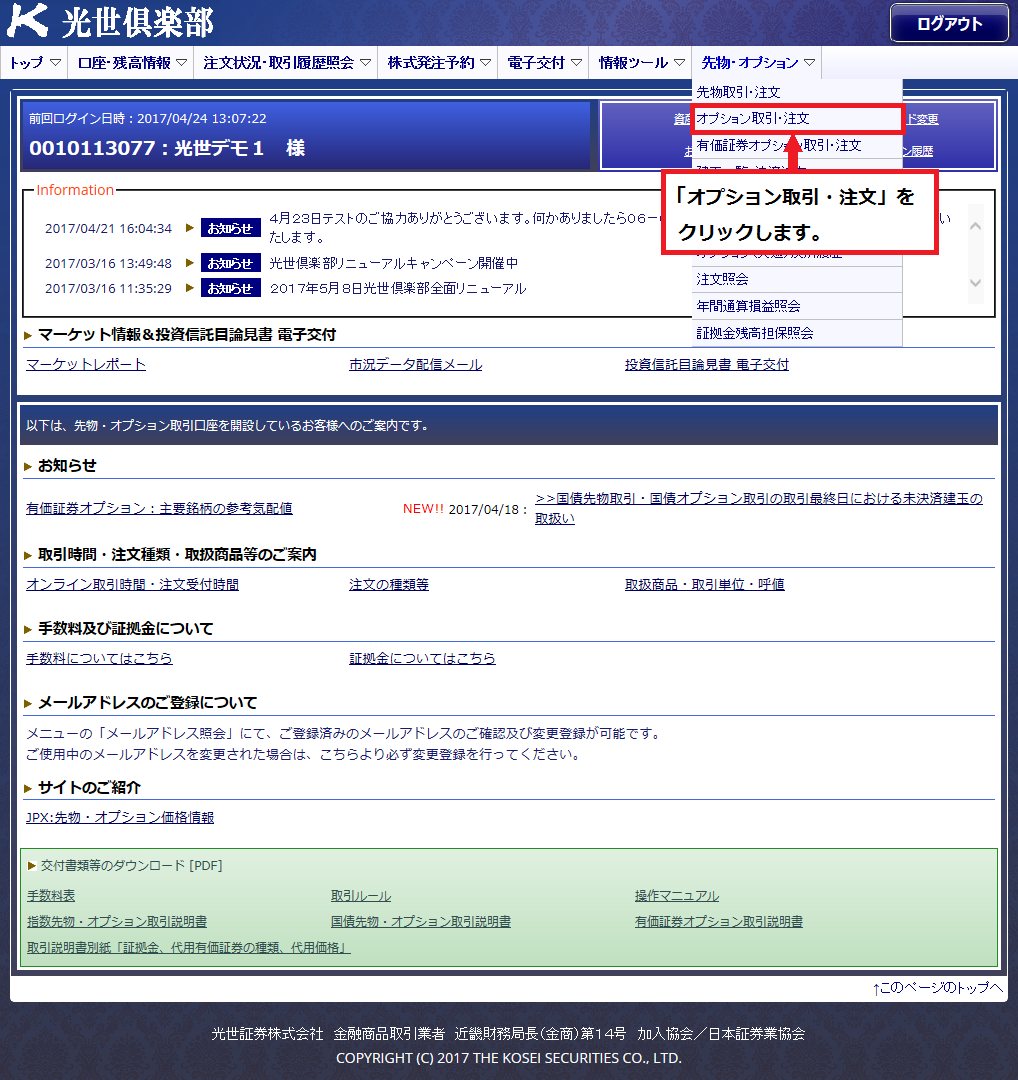This screenshot has height=1080, width=1018.
Task: Click the 光世倶楽部 K logo
Action: pyautogui.click(x=110, y=21)
